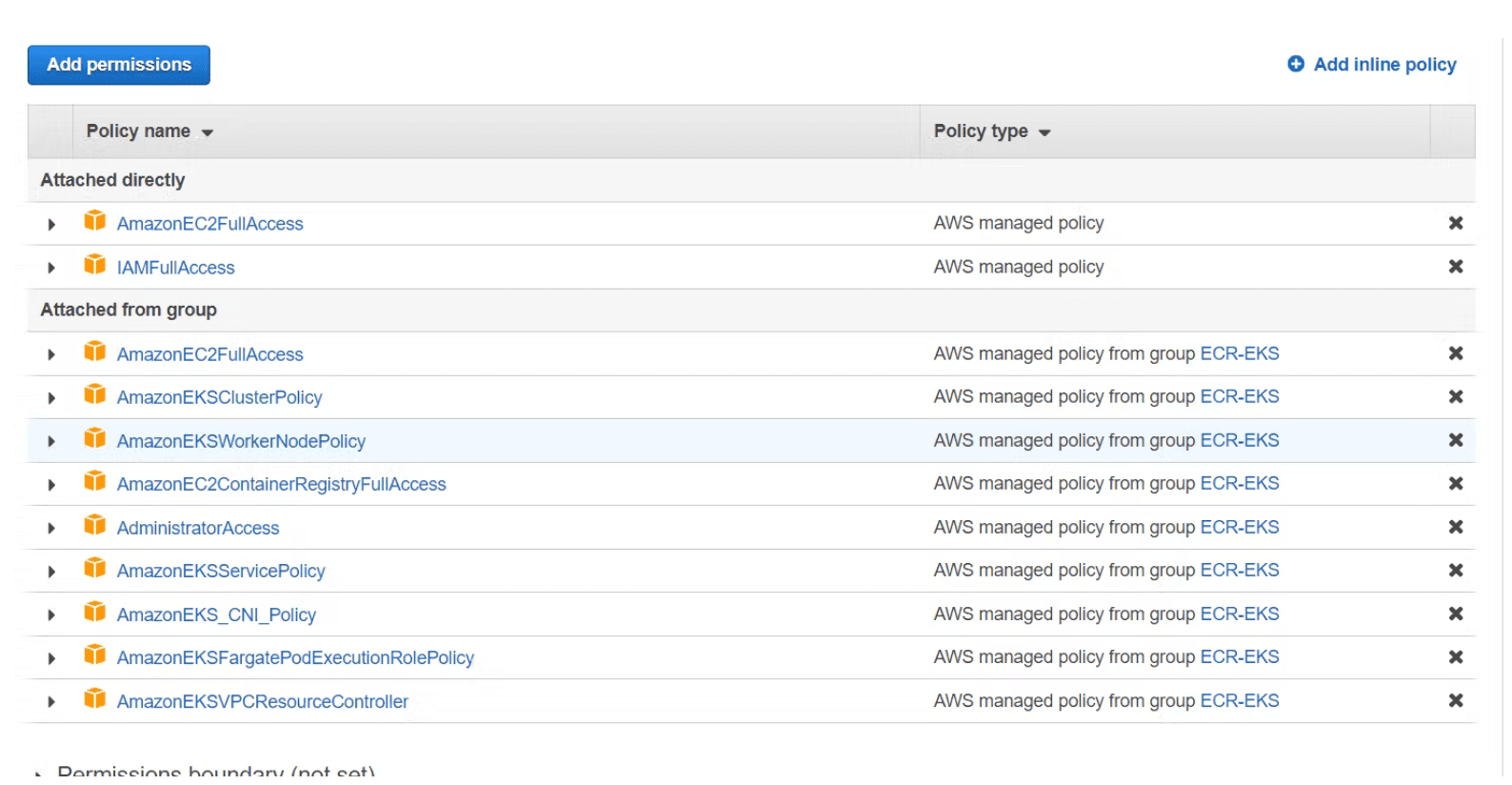
Task: Open the AmazonEKSFargatePodExecutionRolePolicy link
Action: (295, 657)
